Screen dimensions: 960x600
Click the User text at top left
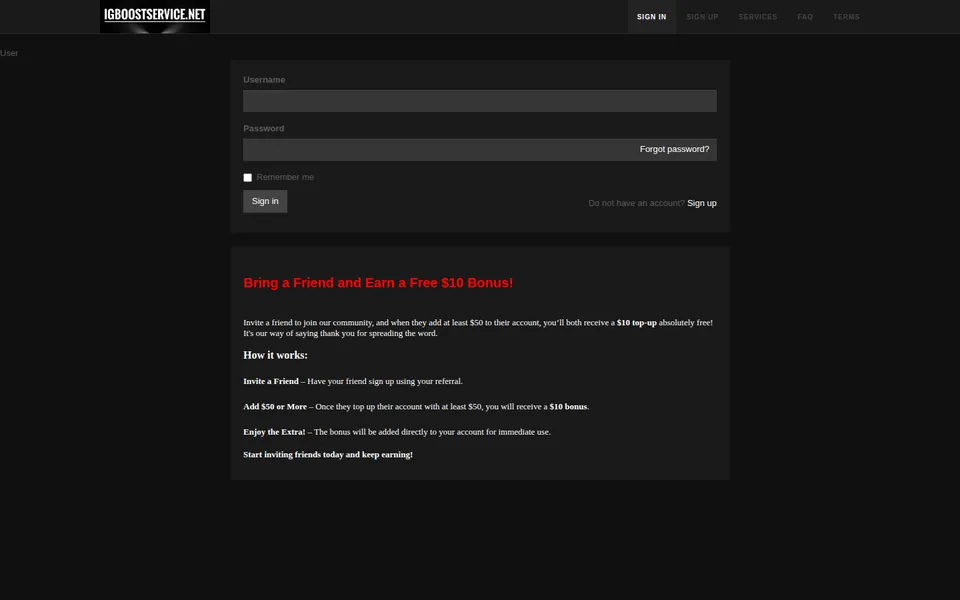[x=9, y=53]
